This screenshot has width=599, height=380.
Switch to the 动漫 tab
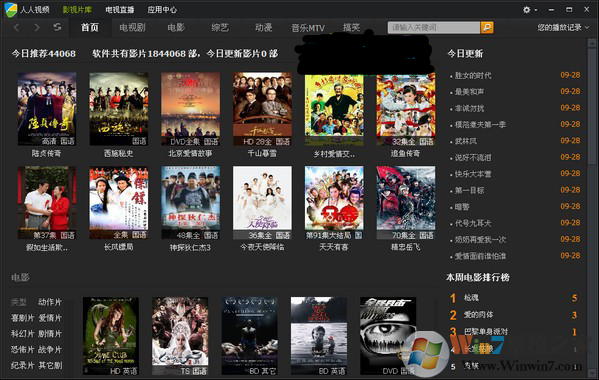263,27
